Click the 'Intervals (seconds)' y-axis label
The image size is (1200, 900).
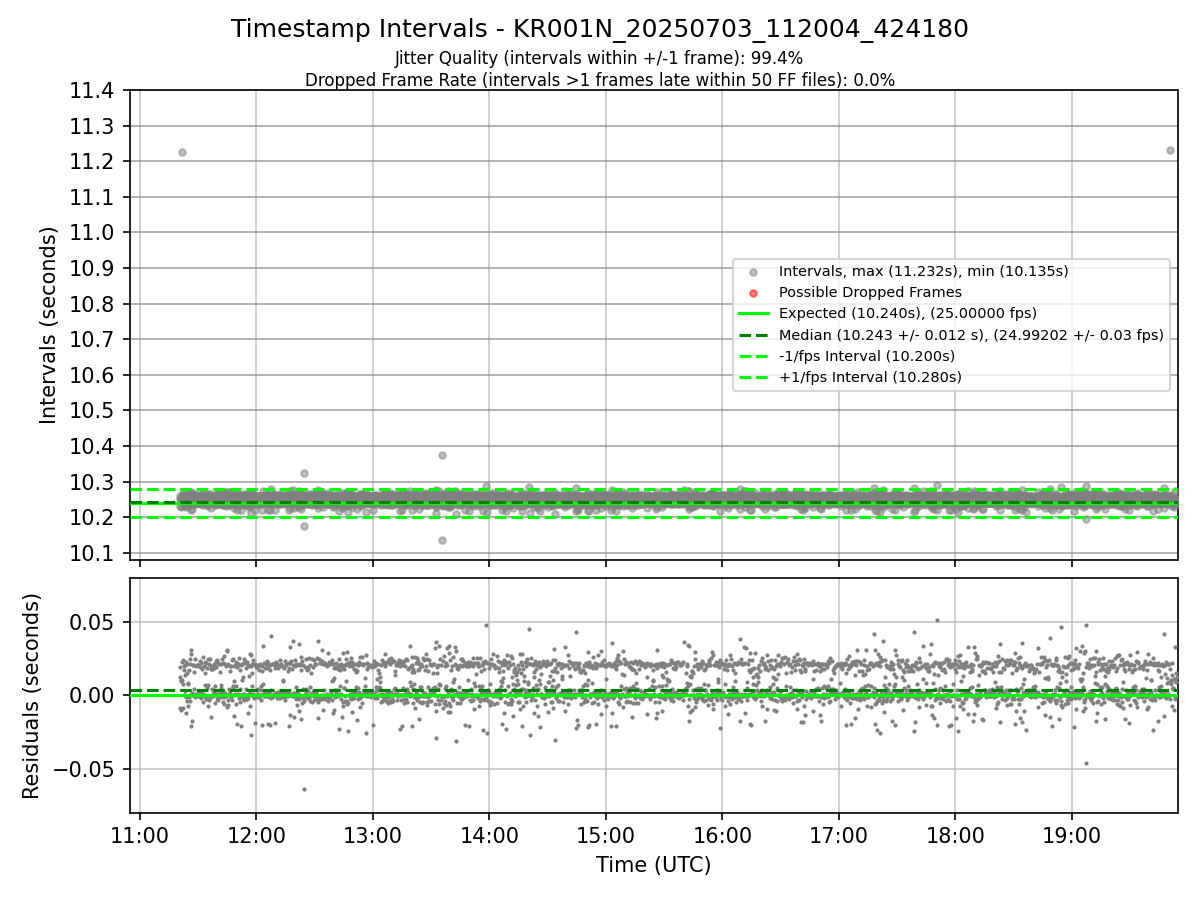[x=49, y=325]
